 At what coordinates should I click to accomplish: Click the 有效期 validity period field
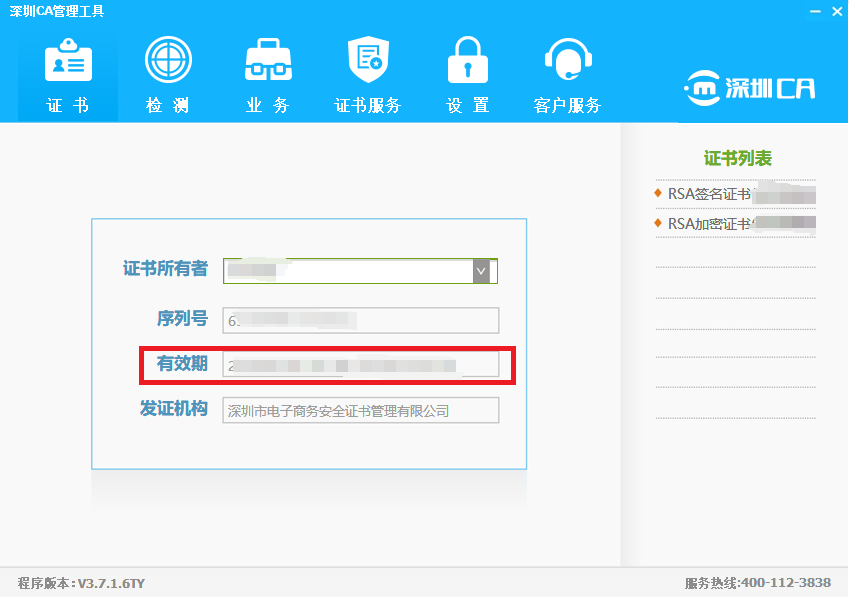coord(360,365)
